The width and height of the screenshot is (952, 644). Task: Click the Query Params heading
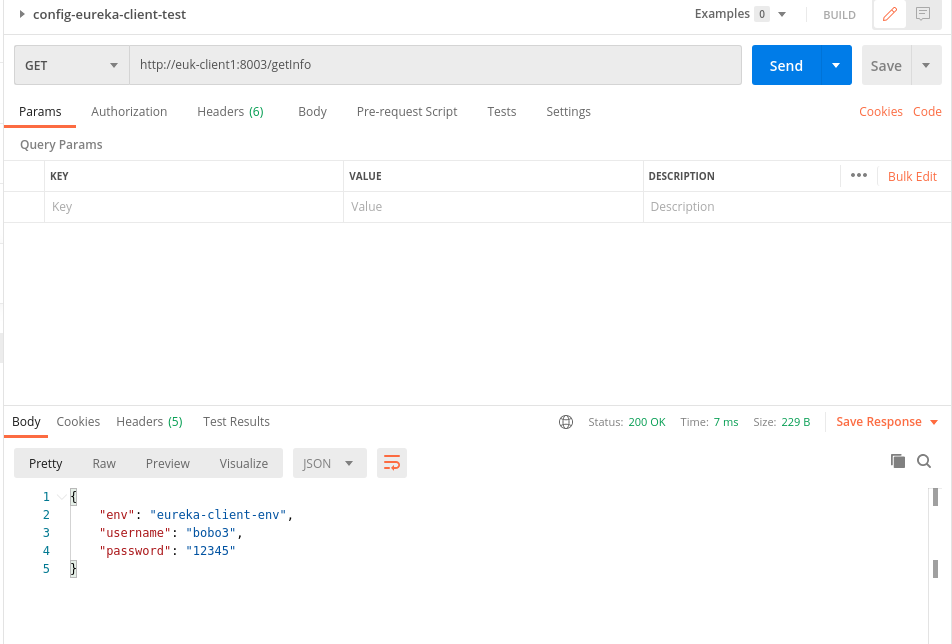pyautogui.click(x=61, y=144)
